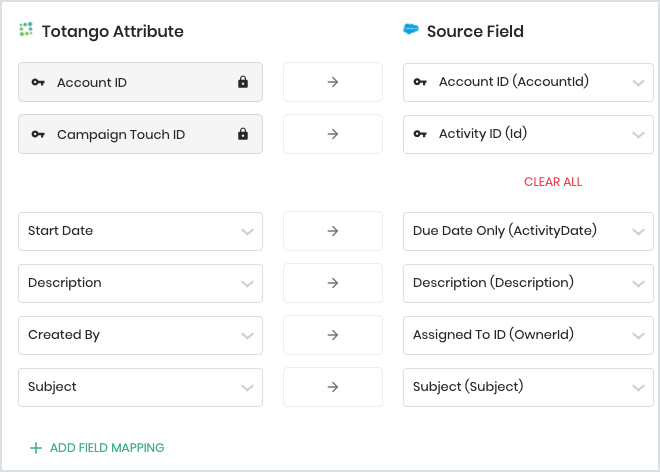Open Start Date attribute dropdown
Viewport: 660px width, 472px height.
point(141,232)
